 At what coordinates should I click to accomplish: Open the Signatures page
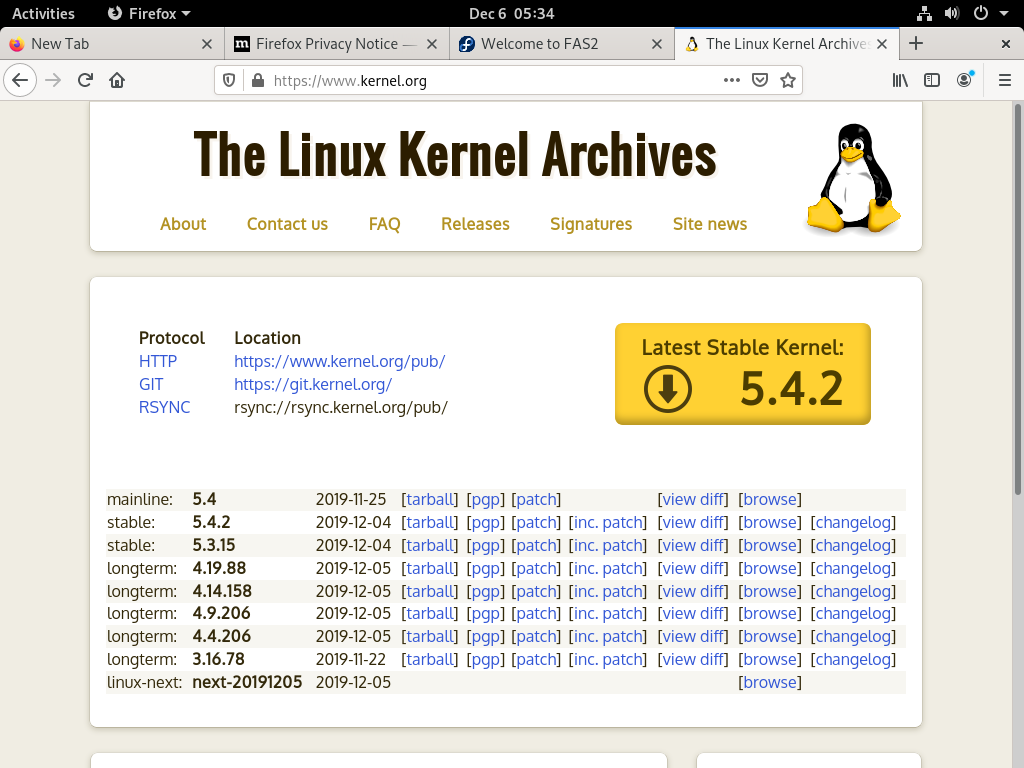pyautogui.click(x=591, y=224)
